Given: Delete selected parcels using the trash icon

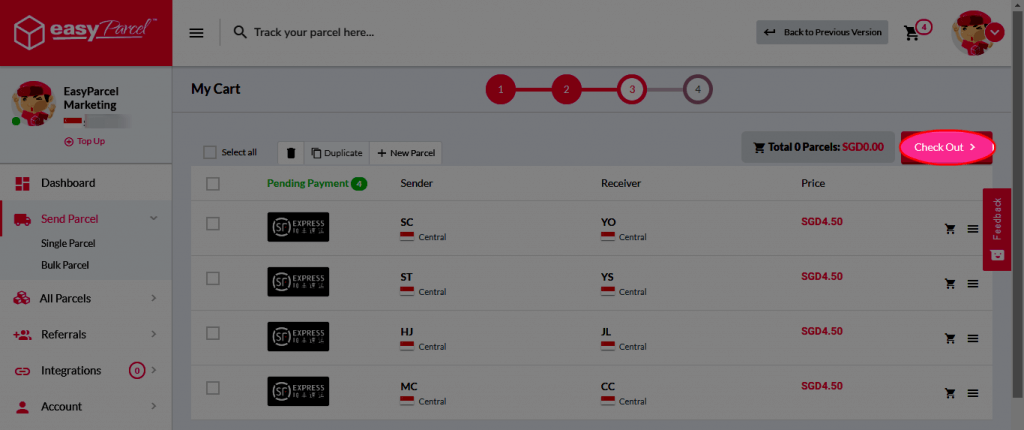Looking at the screenshot, I should point(291,153).
